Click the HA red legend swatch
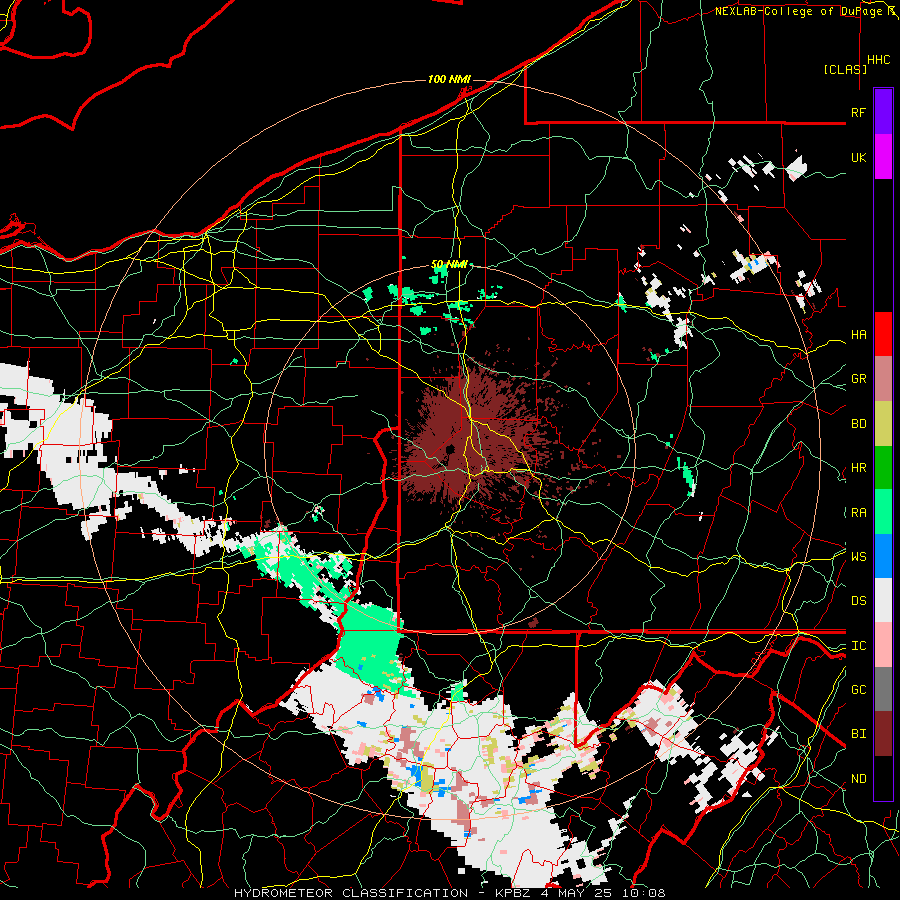The image size is (900, 900). point(883,334)
